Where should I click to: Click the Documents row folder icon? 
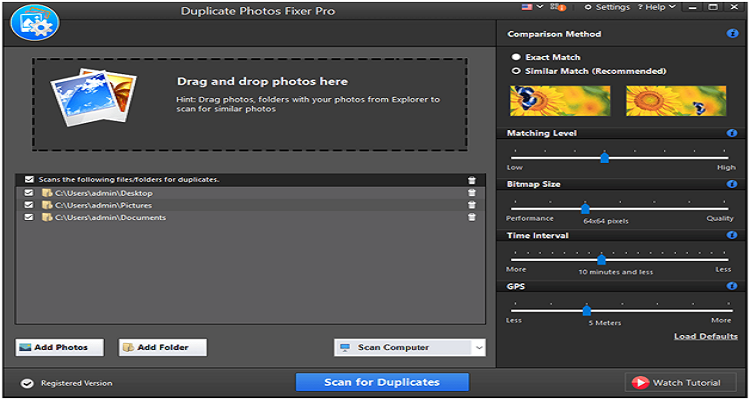[x=46, y=217]
